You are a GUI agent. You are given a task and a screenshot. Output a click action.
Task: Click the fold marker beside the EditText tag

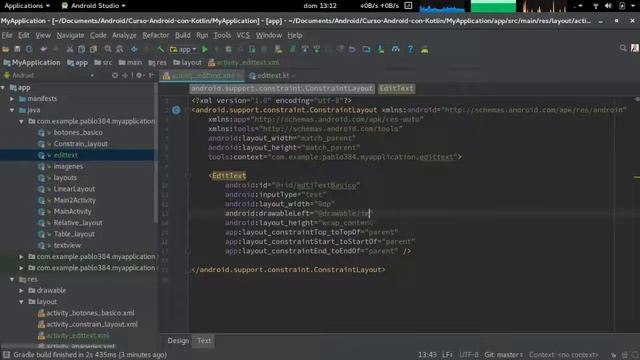(x=187, y=176)
